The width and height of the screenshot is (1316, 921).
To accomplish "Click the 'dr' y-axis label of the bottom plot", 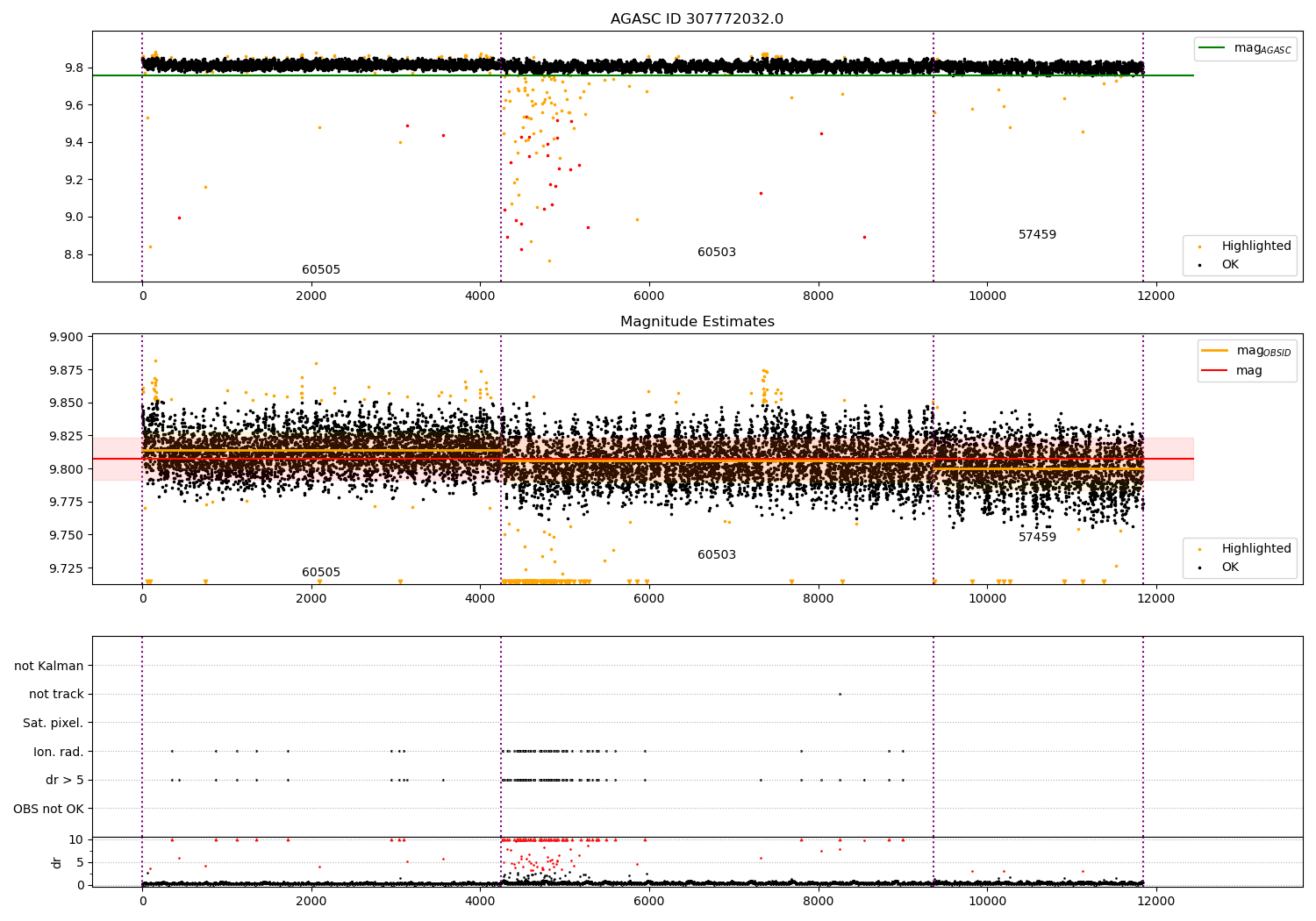I will 57,862.
